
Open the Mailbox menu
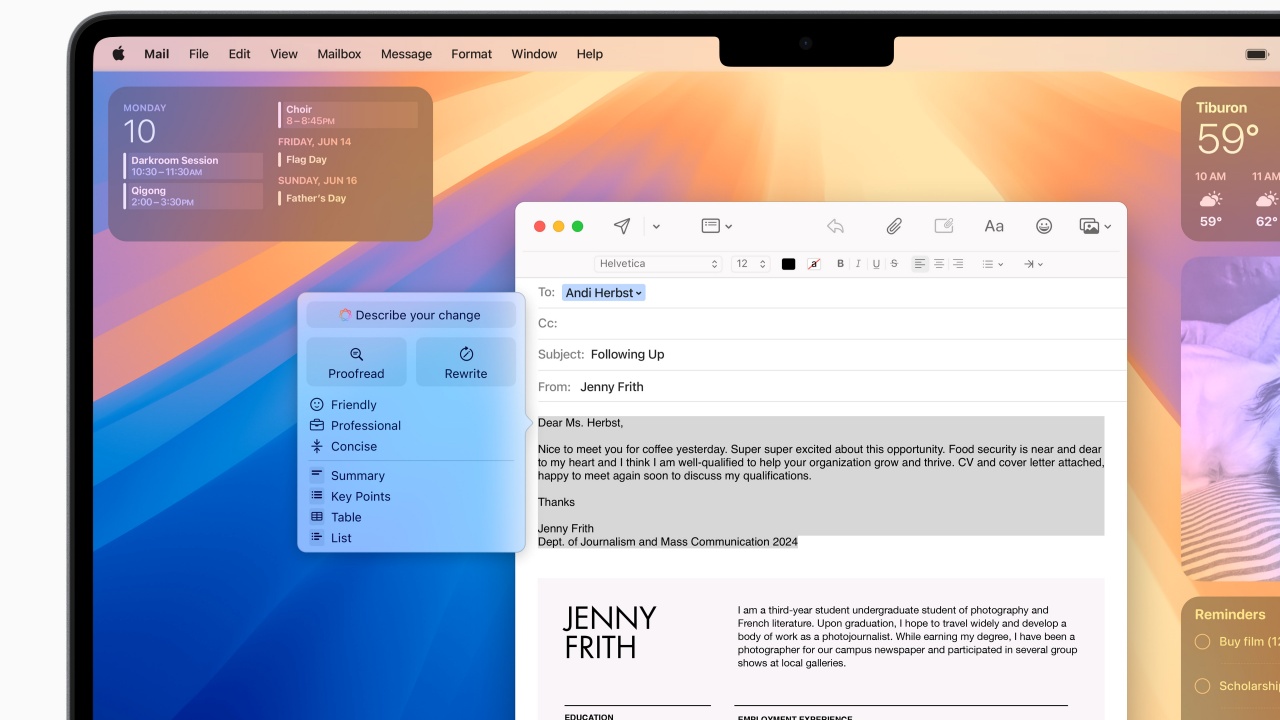coord(339,54)
